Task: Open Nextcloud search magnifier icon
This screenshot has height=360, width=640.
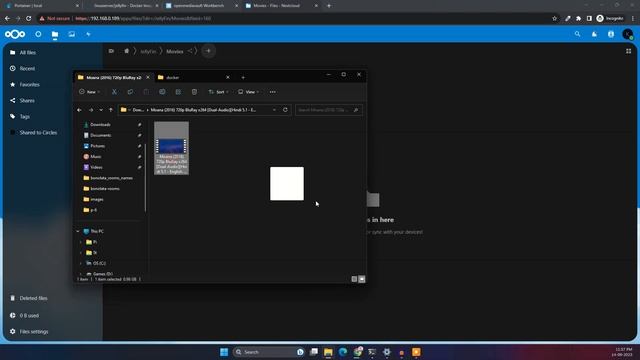Action: click(x=577, y=34)
